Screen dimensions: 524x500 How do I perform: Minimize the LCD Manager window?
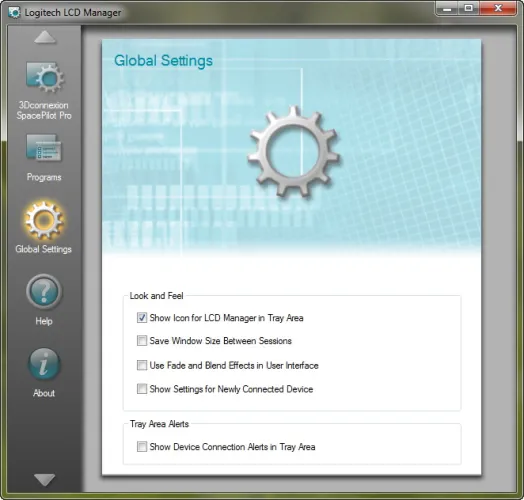tap(447, 8)
